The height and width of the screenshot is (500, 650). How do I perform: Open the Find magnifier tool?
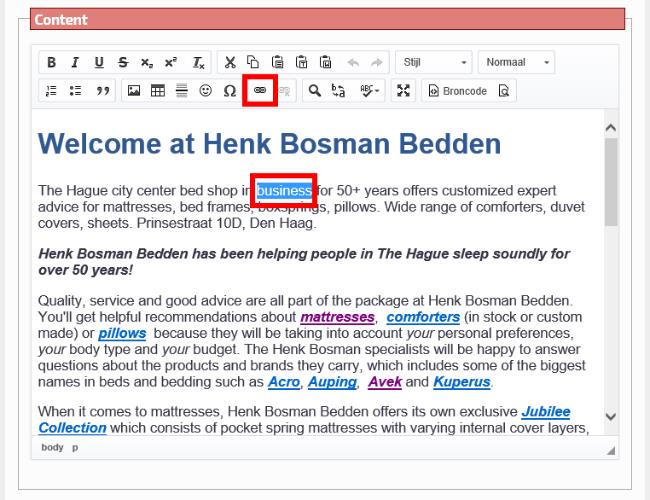pos(315,90)
